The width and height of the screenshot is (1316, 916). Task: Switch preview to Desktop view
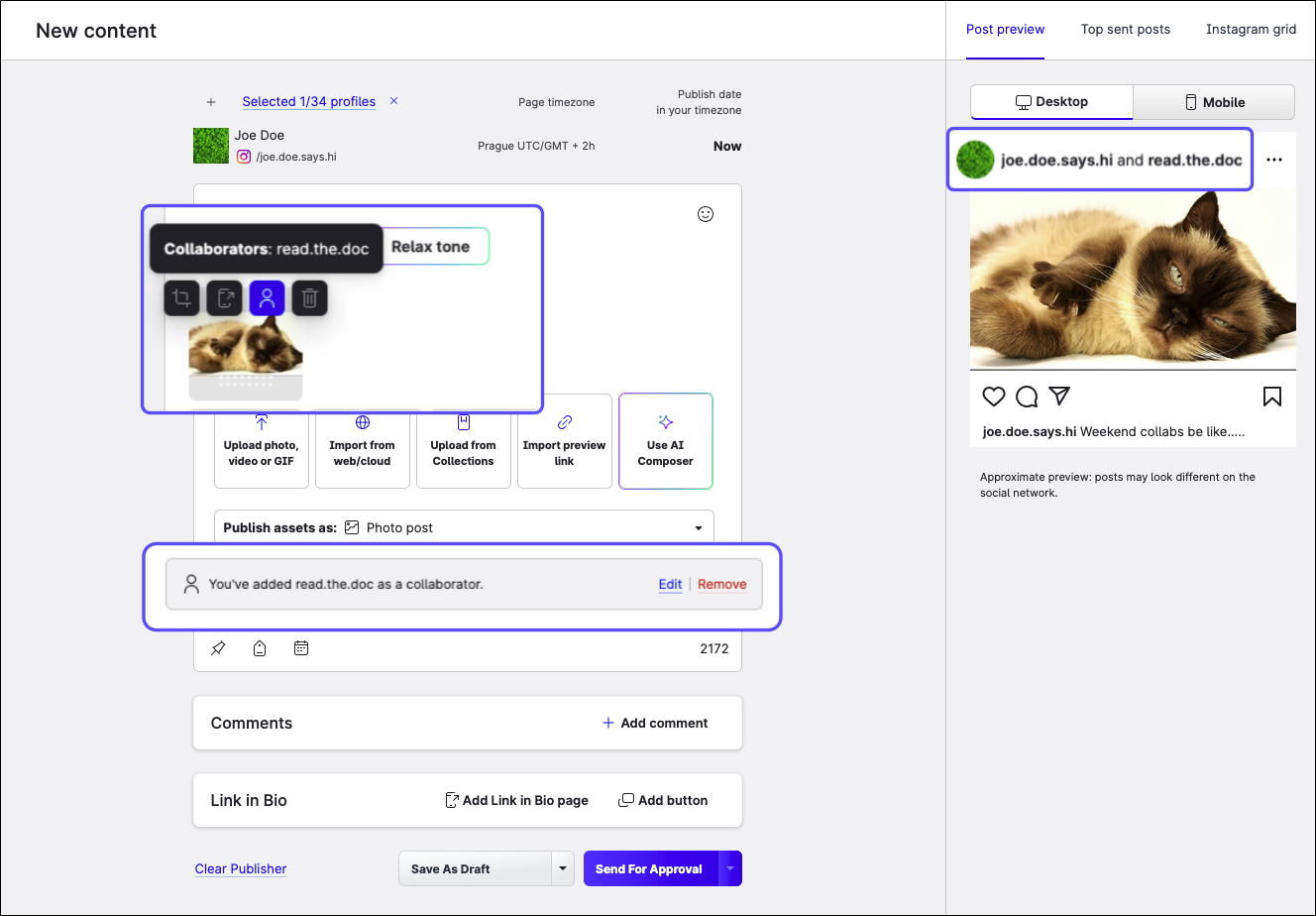click(x=1051, y=102)
